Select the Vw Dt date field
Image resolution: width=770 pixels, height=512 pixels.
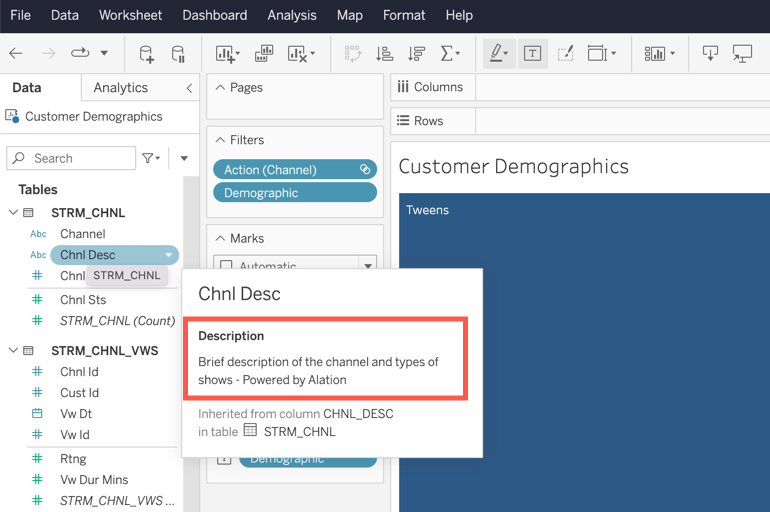76,414
